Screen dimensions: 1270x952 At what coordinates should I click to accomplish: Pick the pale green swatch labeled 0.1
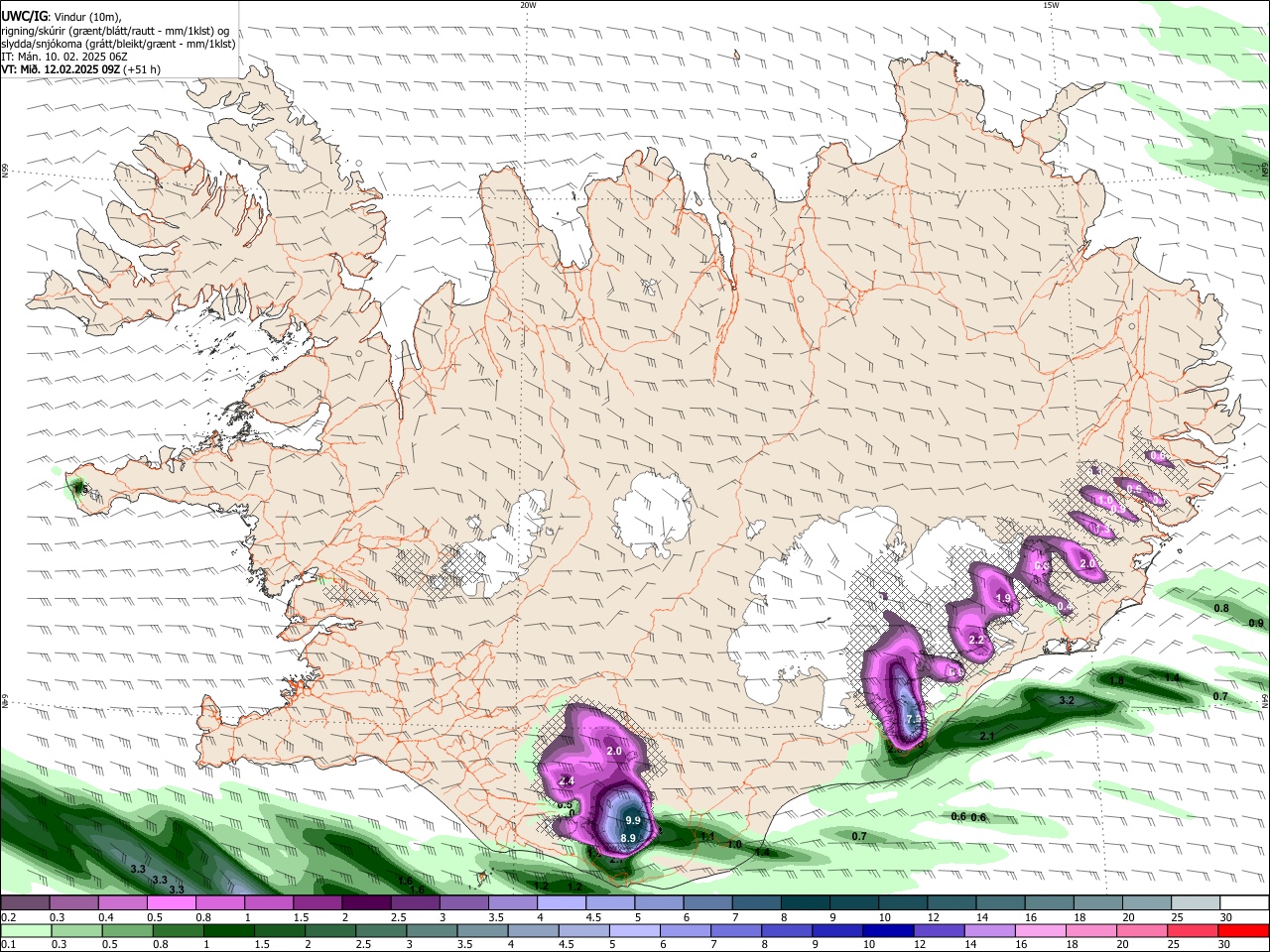(x=25, y=930)
